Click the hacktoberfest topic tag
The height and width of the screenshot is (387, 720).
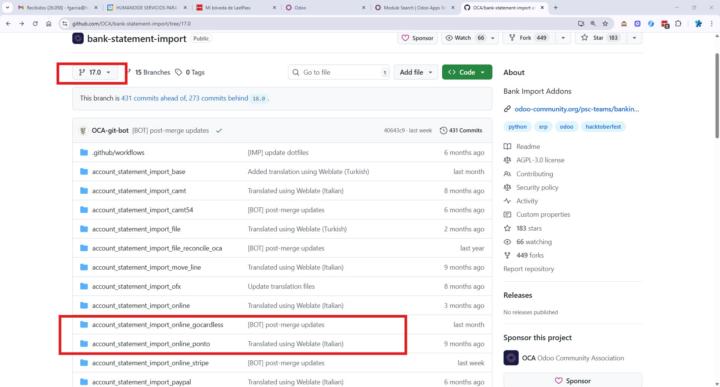click(x=603, y=127)
